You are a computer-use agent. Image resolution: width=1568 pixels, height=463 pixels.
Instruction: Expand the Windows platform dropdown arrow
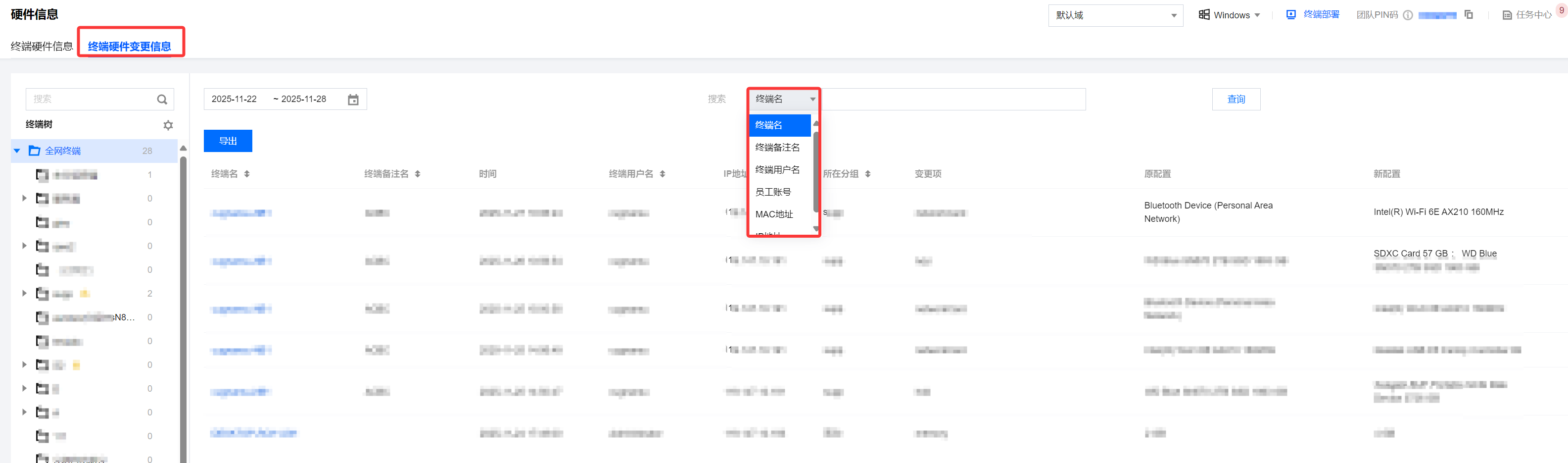pyautogui.click(x=1257, y=15)
